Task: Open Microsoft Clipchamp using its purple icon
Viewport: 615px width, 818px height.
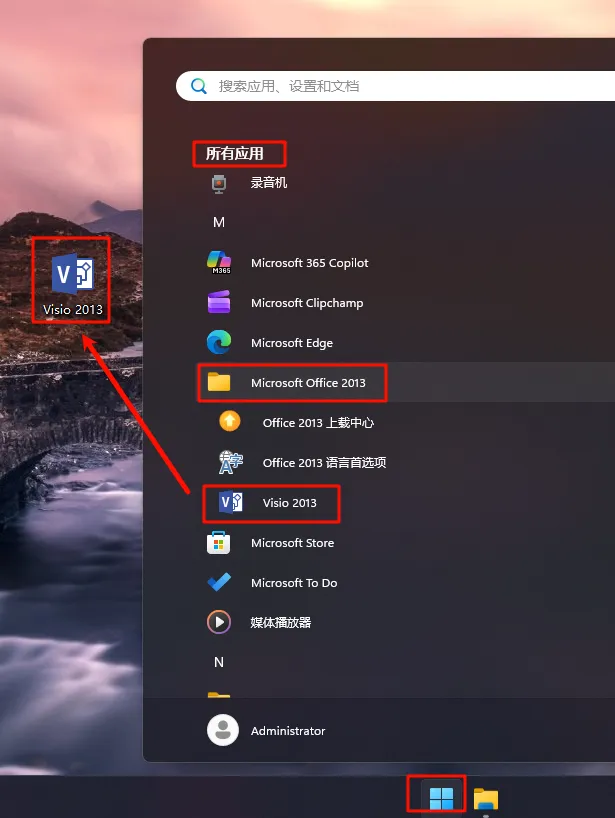Action: [x=219, y=303]
